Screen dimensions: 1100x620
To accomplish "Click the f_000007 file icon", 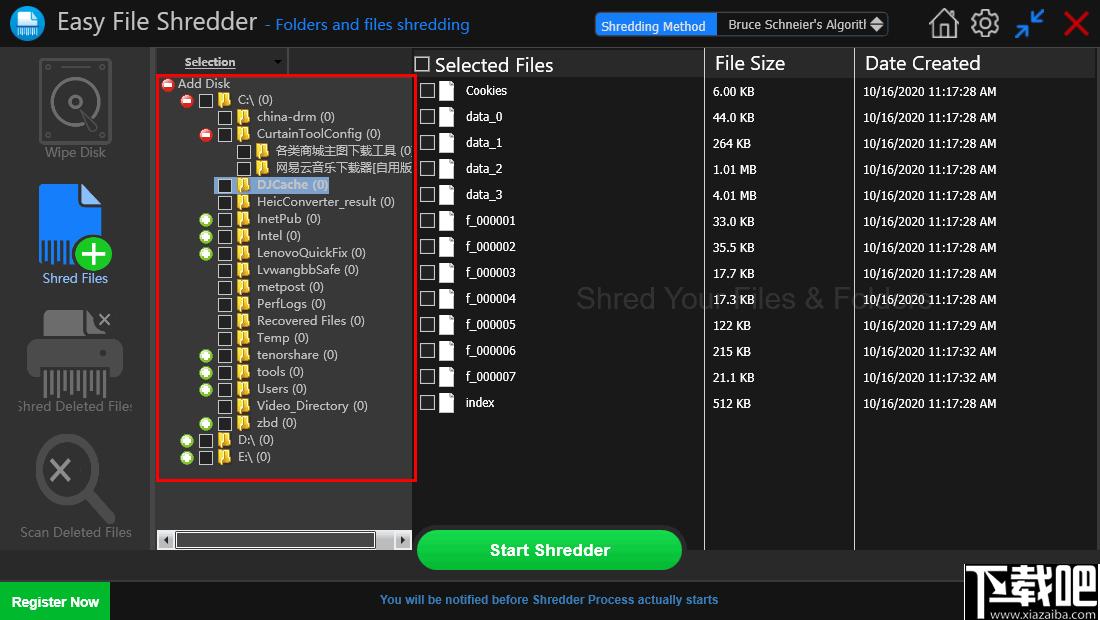I will click(447, 377).
